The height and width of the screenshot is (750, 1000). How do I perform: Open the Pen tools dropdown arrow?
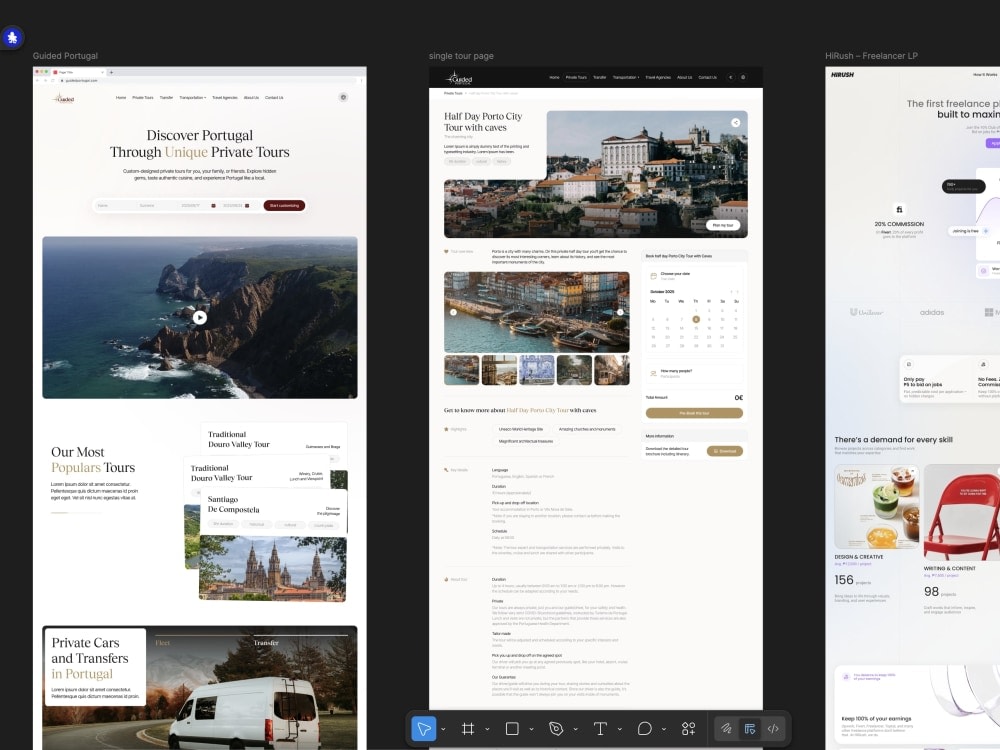[575, 729]
